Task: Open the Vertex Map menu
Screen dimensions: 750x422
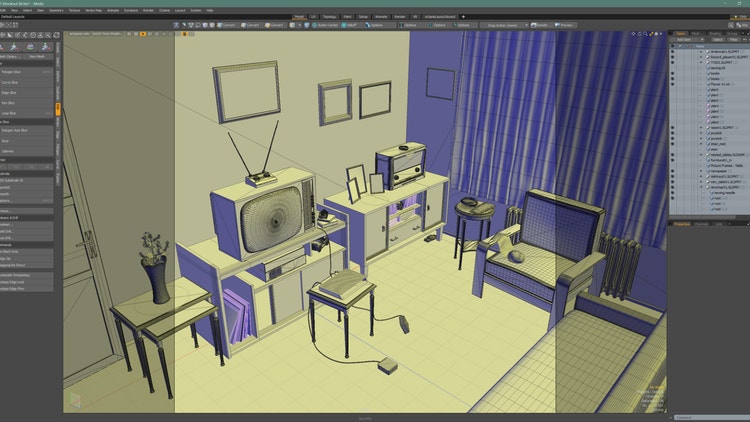Action: pyautogui.click(x=93, y=10)
